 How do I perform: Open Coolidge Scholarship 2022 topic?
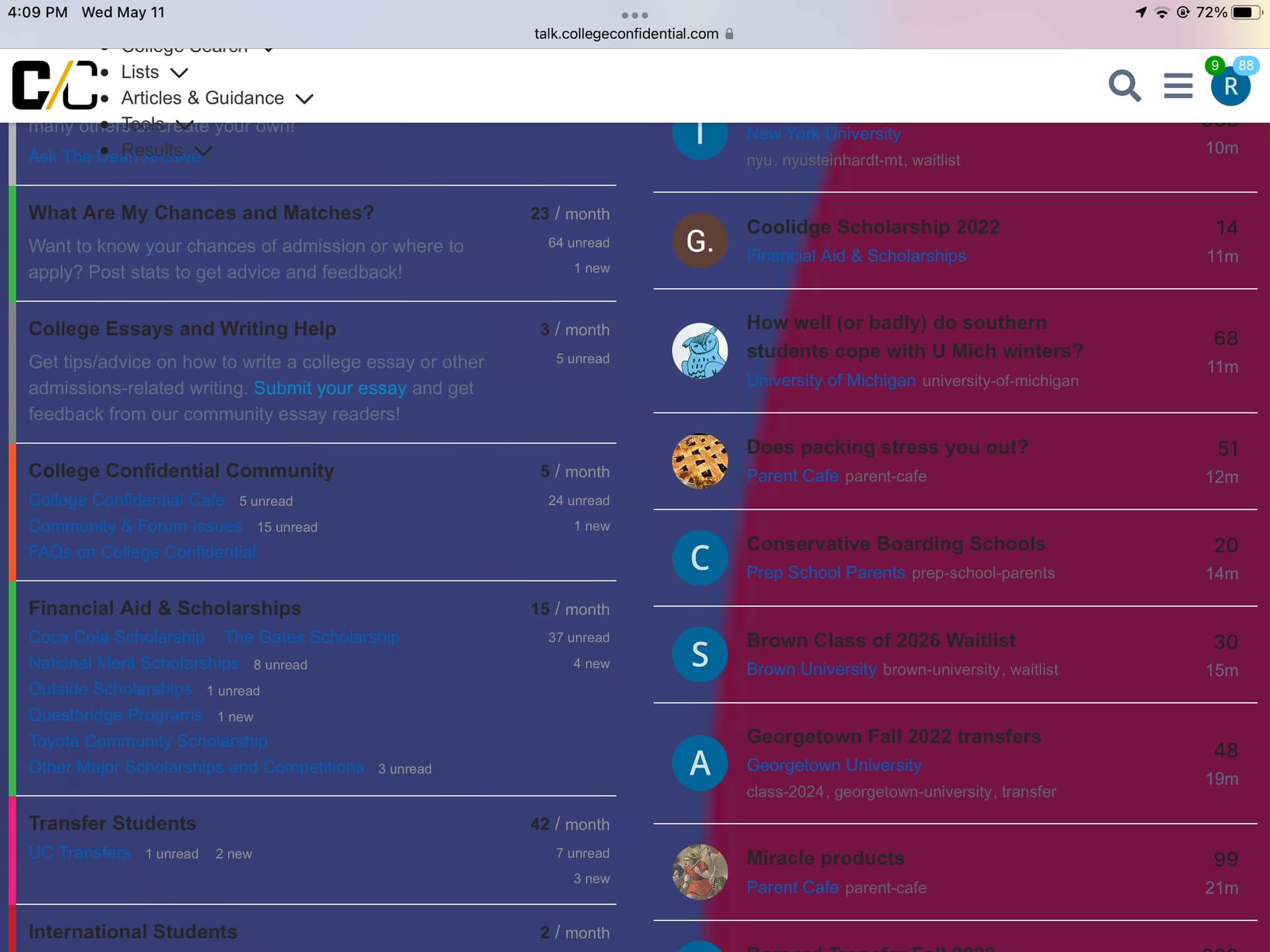(873, 227)
